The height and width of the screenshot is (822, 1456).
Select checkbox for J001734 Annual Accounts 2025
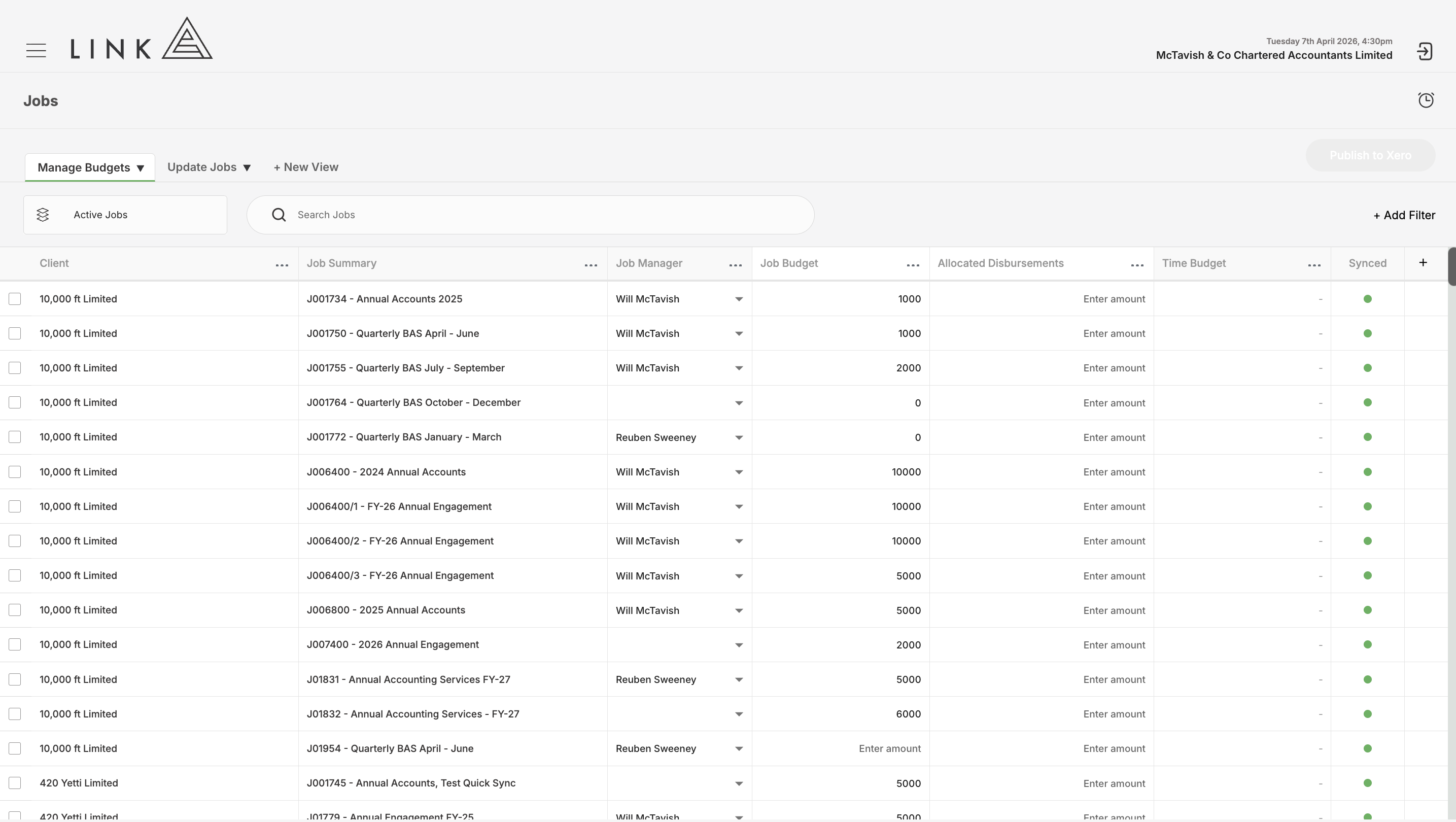[15, 299]
